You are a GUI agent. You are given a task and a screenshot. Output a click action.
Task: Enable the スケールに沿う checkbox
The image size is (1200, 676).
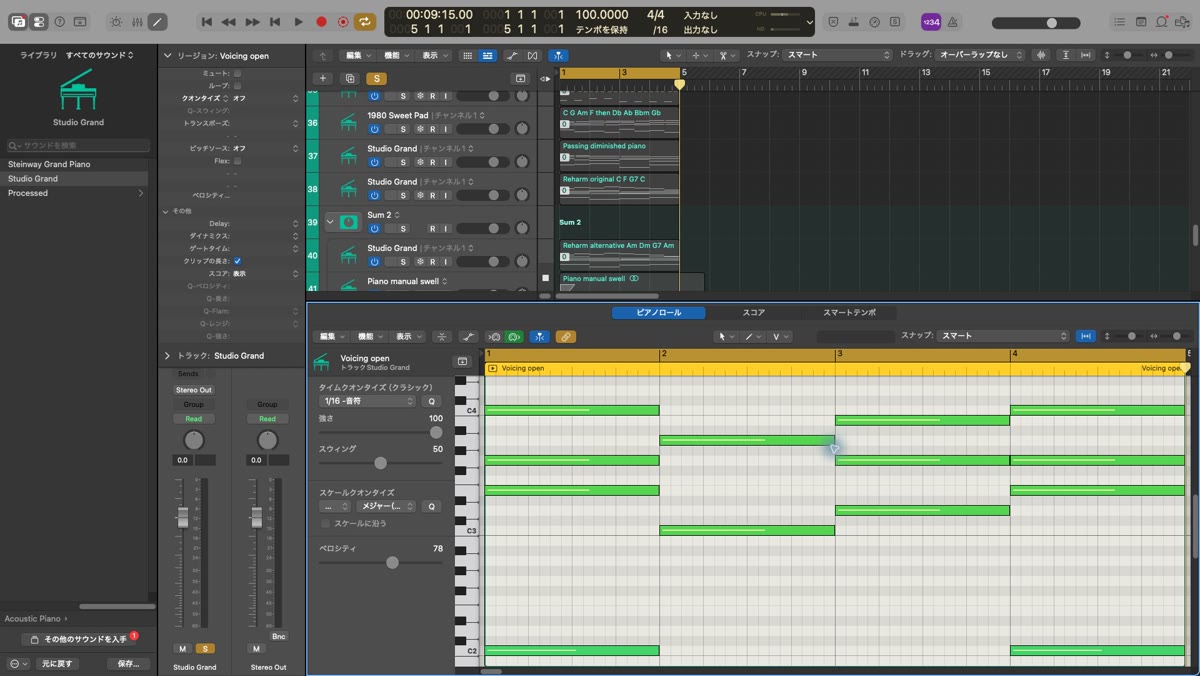click(326, 523)
